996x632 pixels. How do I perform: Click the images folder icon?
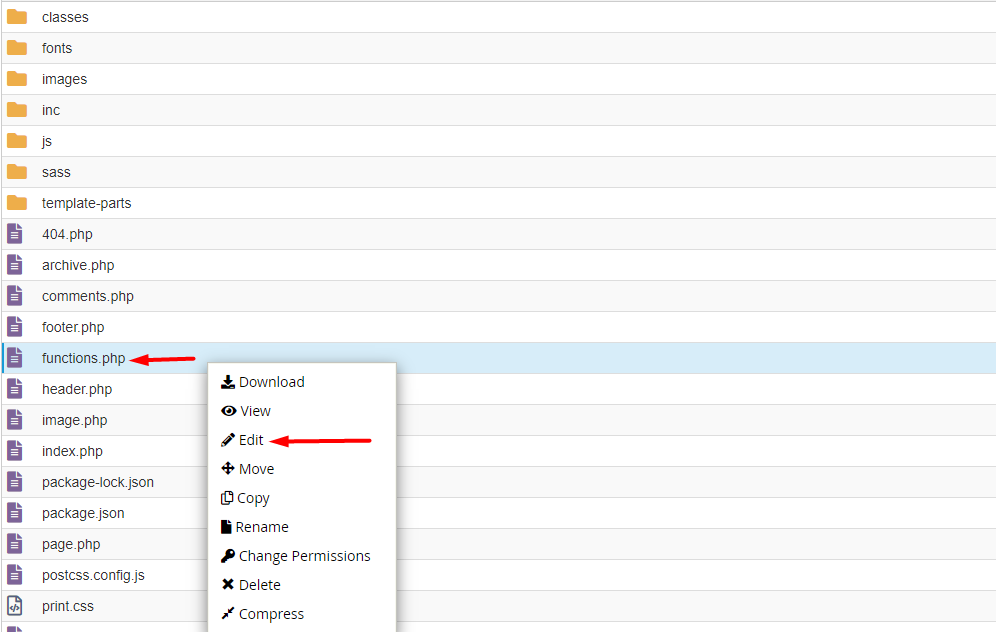(17, 79)
